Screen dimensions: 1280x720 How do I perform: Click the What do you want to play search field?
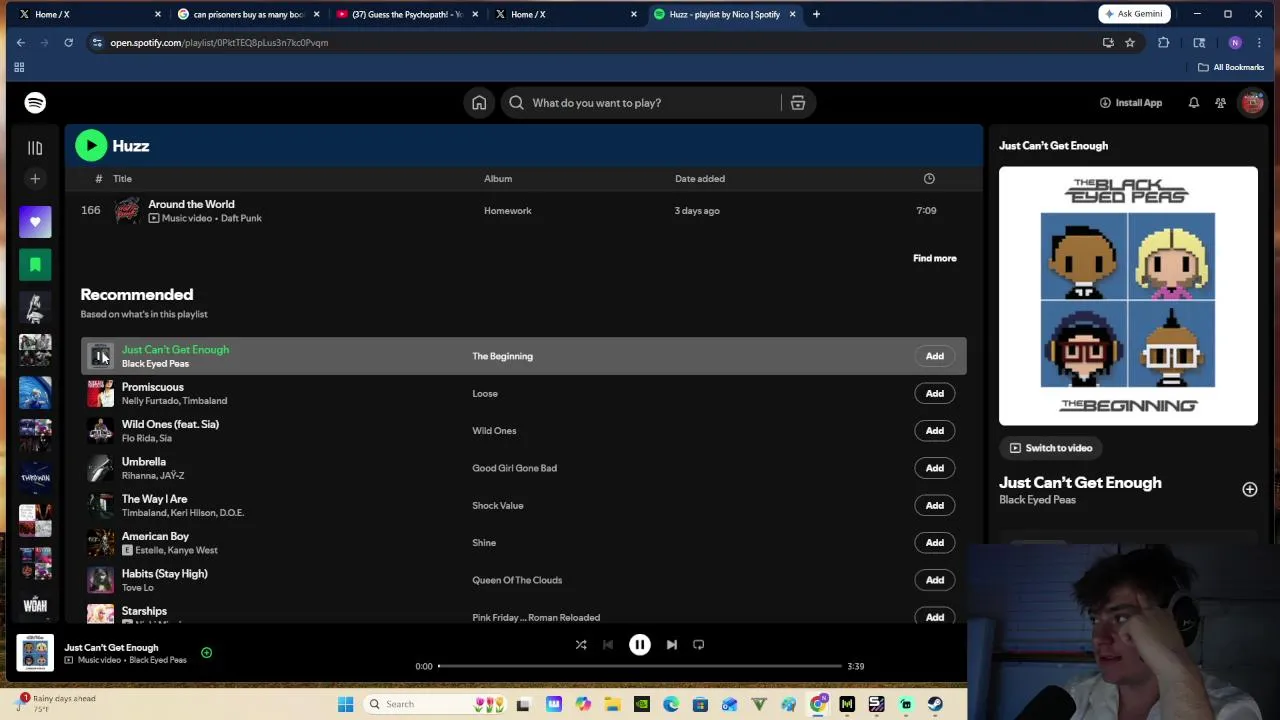pyautogui.click(x=644, y=103)
